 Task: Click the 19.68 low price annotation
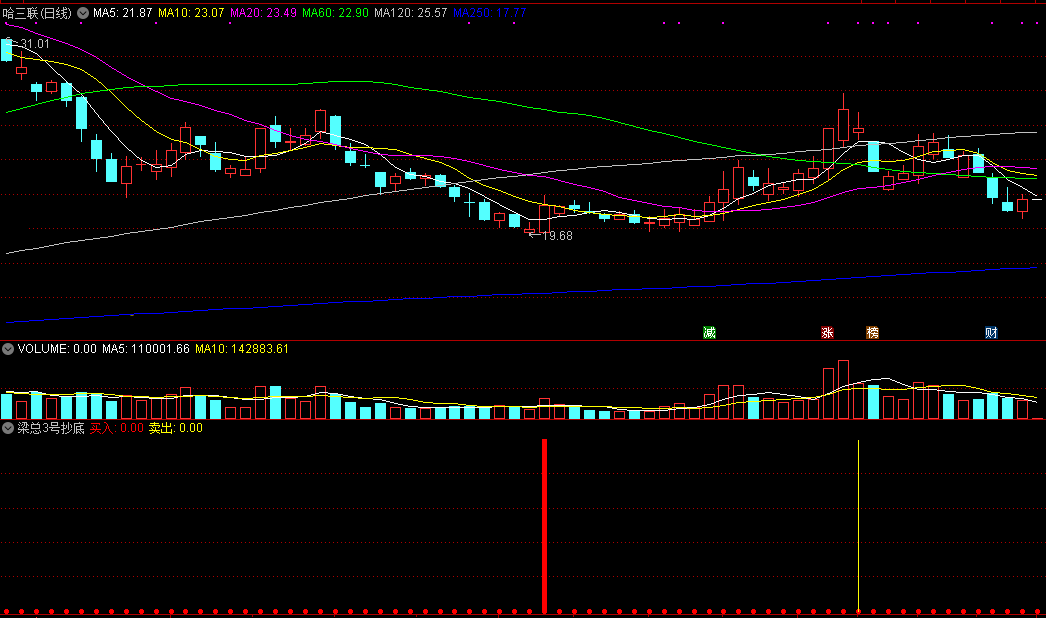click(557, 236)
